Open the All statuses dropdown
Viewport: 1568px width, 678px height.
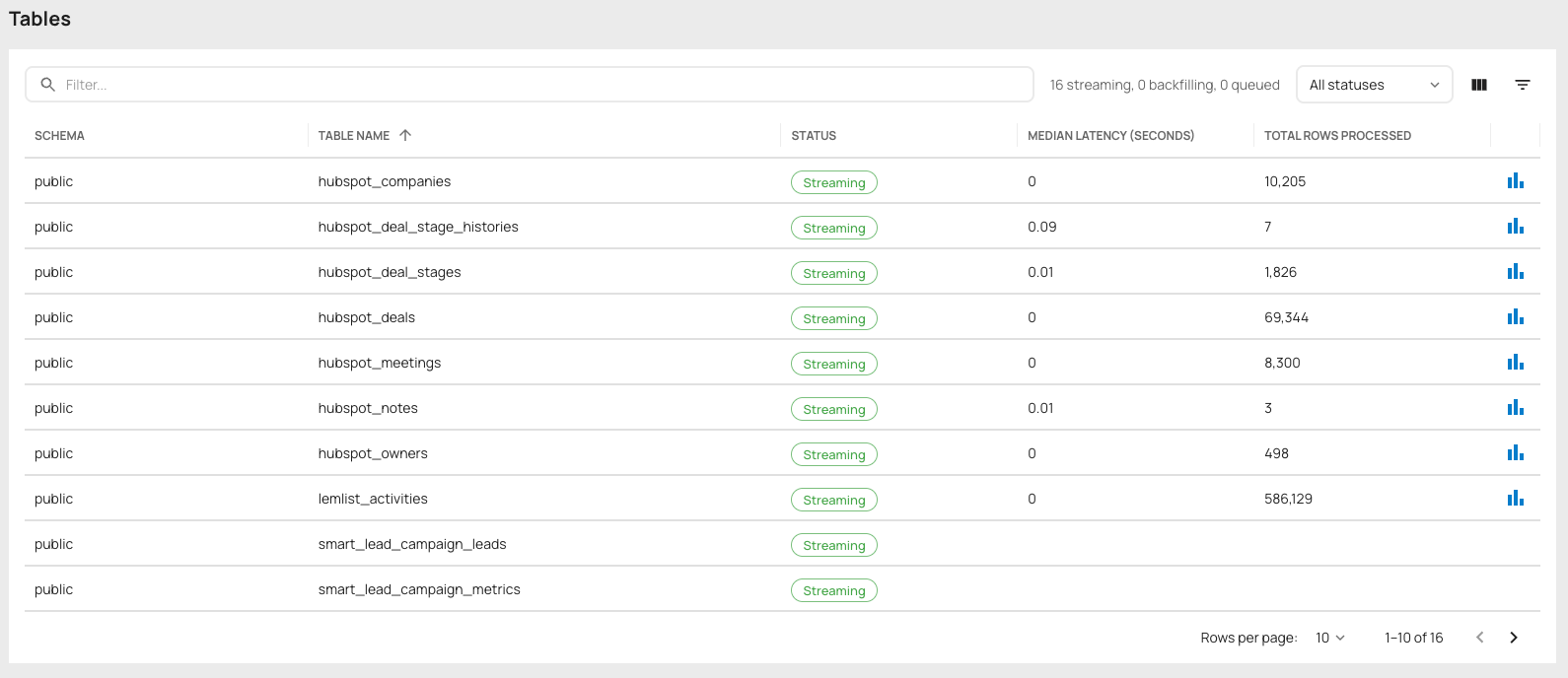point(1374,85)
